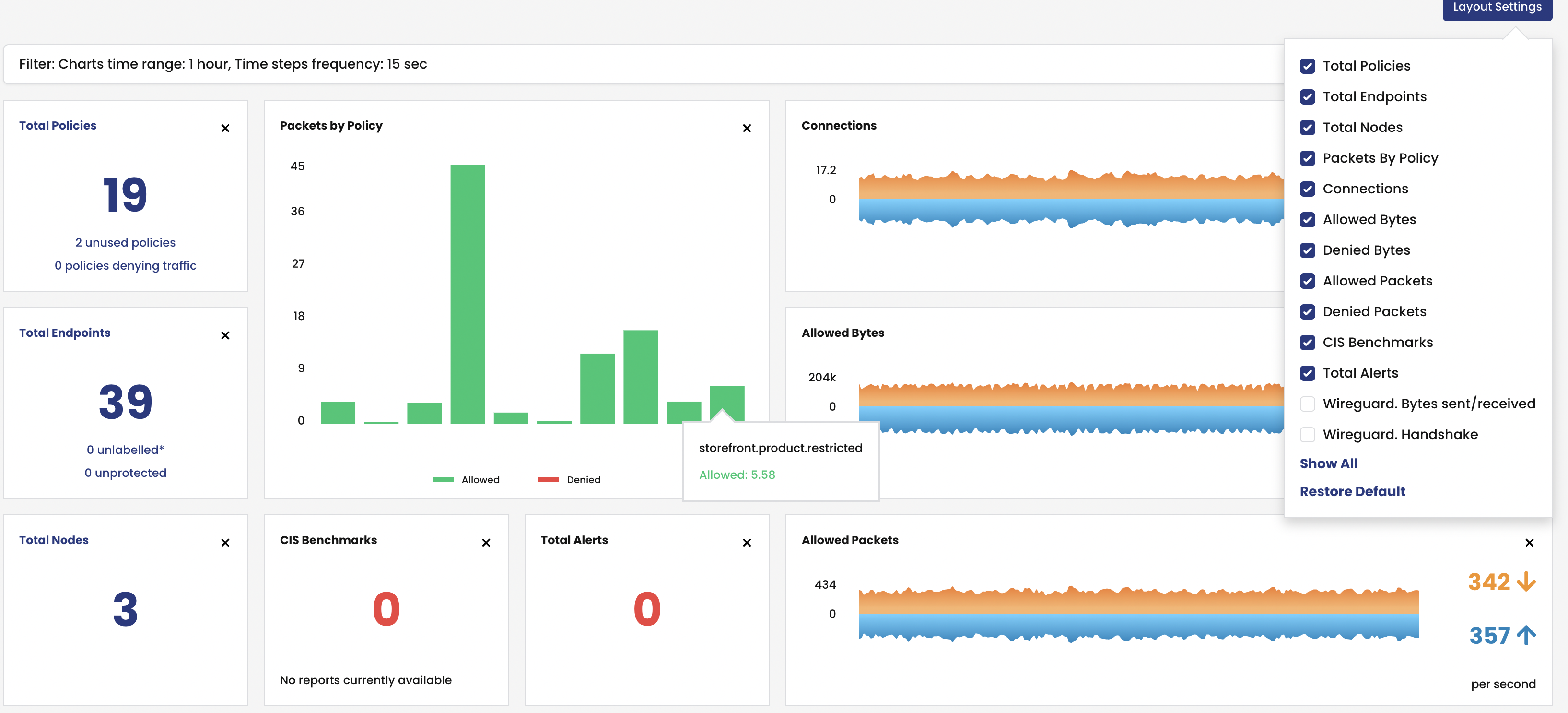Image resolution: width=1568 pixels, height=713 pixels.
Task: Uncheck the Denied Bytes option
Action: (x=1308, y=250)
